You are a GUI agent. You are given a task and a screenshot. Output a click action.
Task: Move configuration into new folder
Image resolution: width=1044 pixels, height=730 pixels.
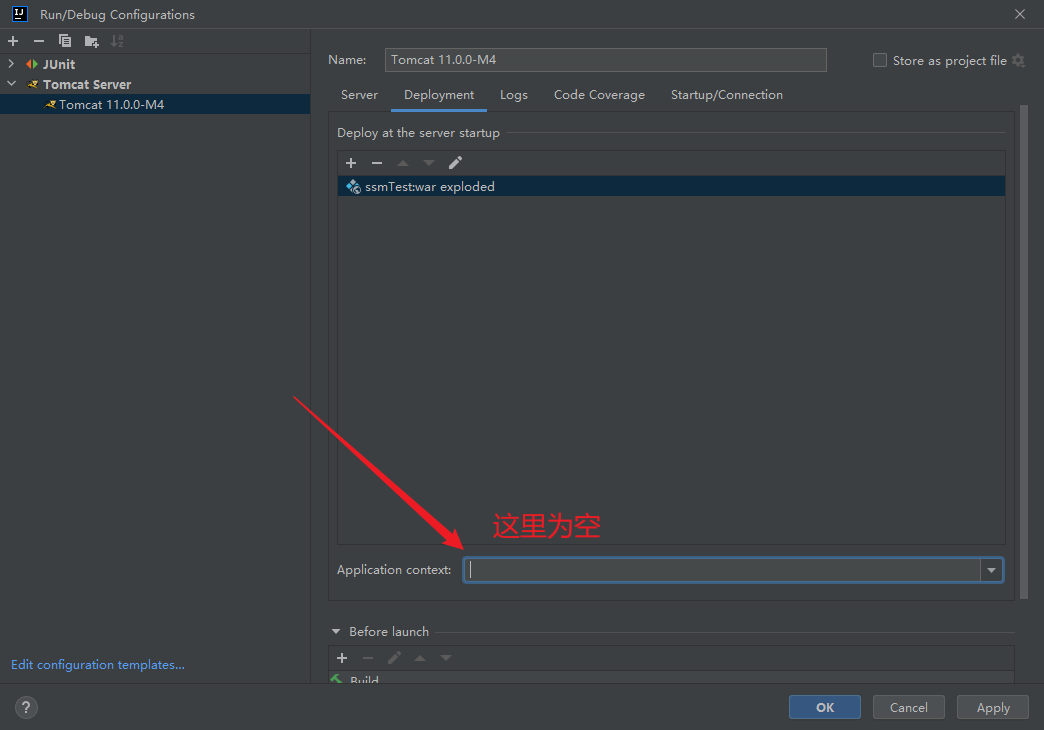91,41
